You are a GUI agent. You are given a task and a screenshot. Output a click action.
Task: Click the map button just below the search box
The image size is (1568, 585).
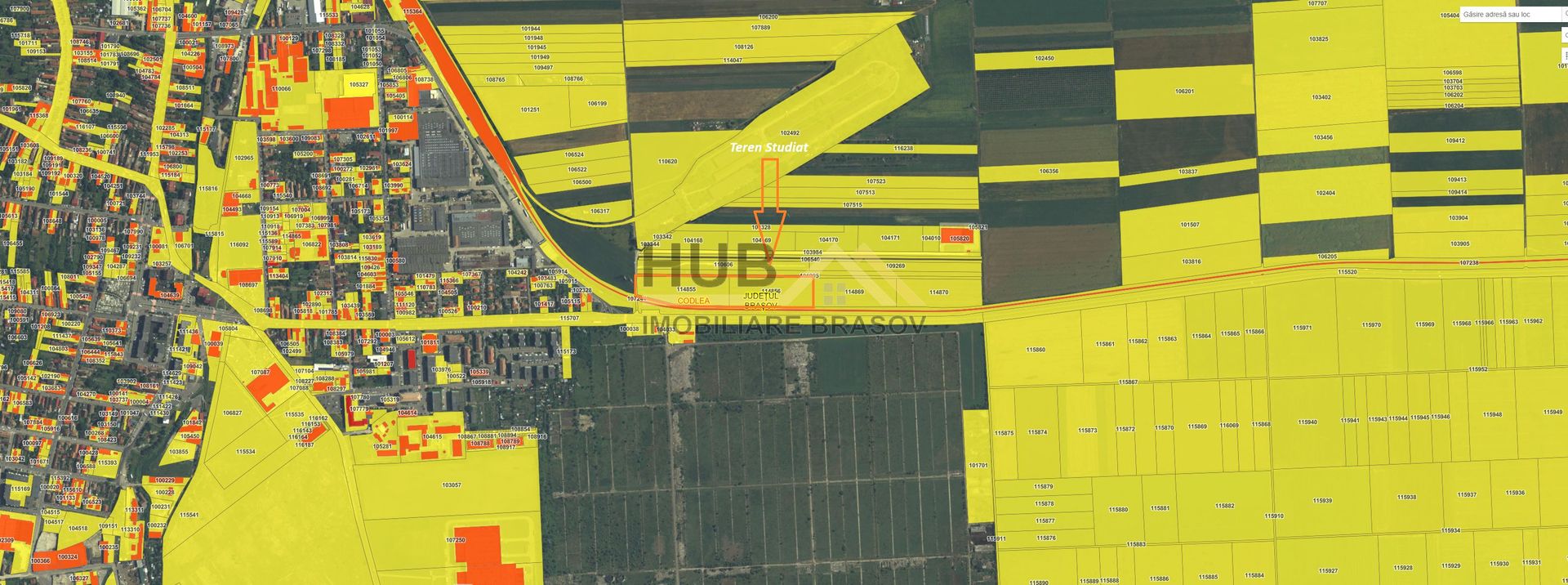(1564, 36)
